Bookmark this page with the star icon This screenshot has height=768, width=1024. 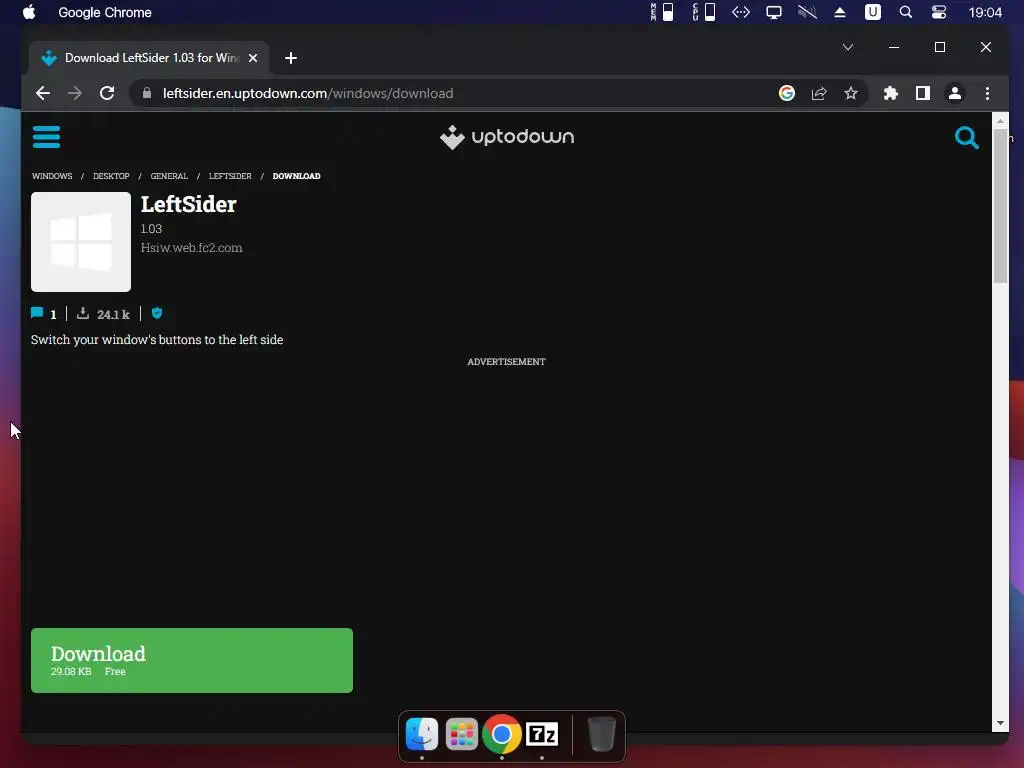pyautogui.click(x=851, y=93)
